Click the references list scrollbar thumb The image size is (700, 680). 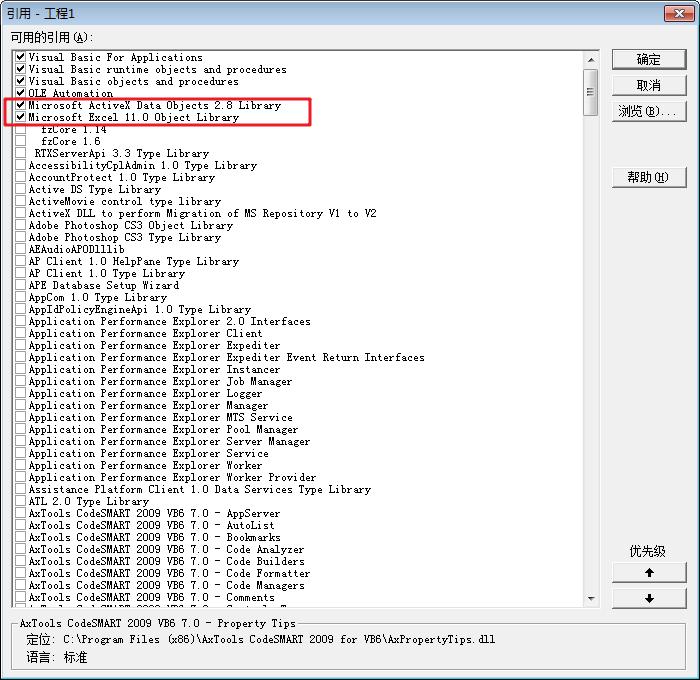[x=591, y=92]
